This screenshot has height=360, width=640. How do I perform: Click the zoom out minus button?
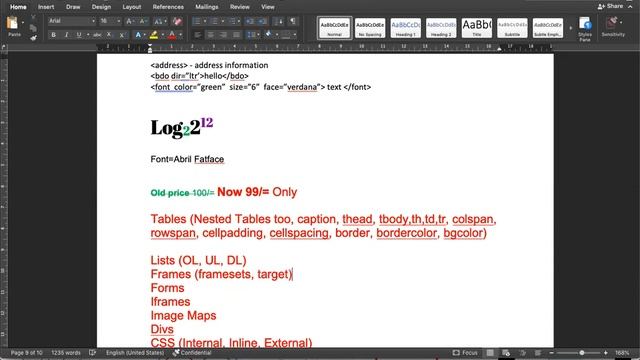coord(551,353)
